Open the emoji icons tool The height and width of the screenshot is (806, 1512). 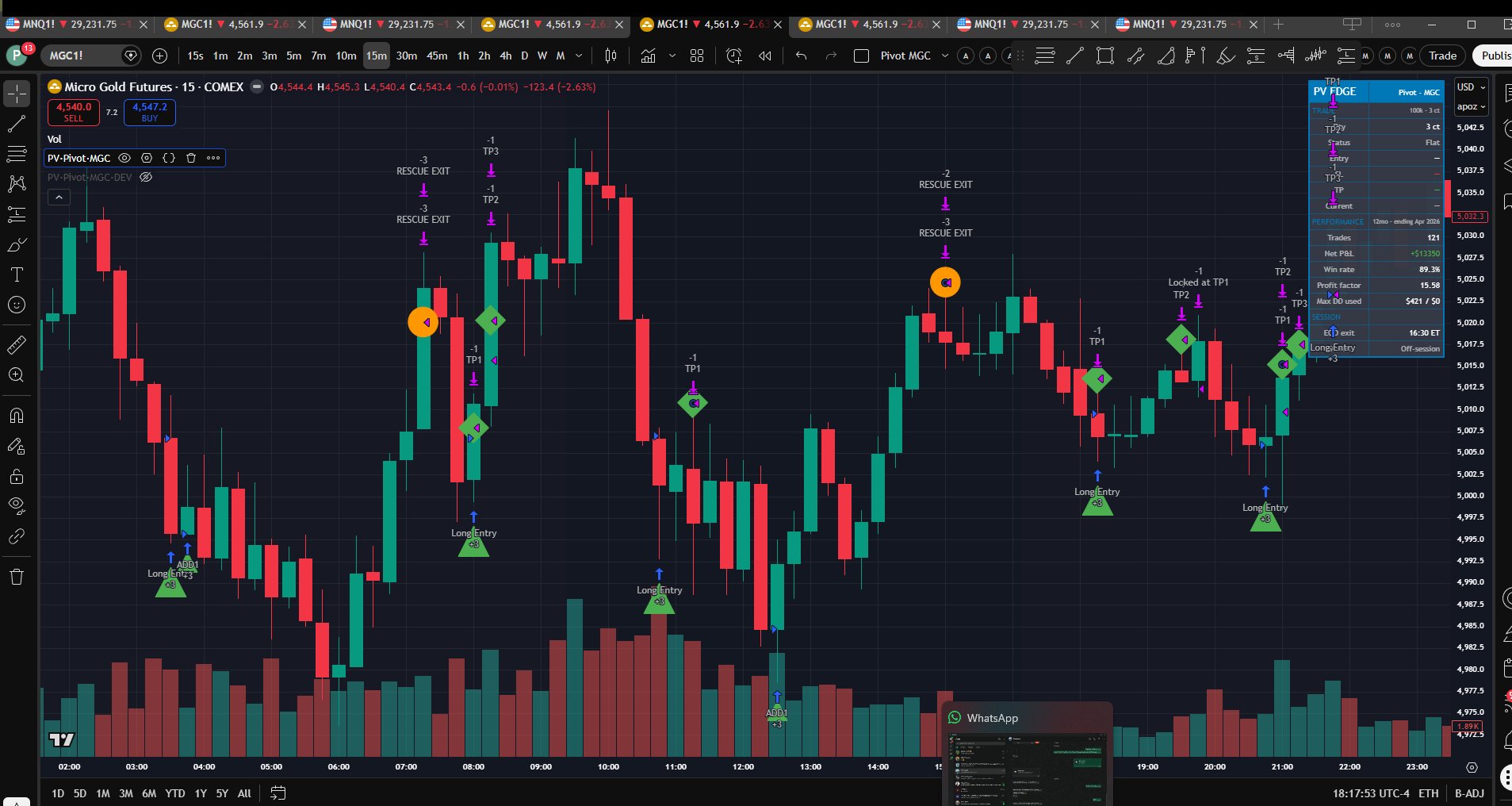click(17, 305)
